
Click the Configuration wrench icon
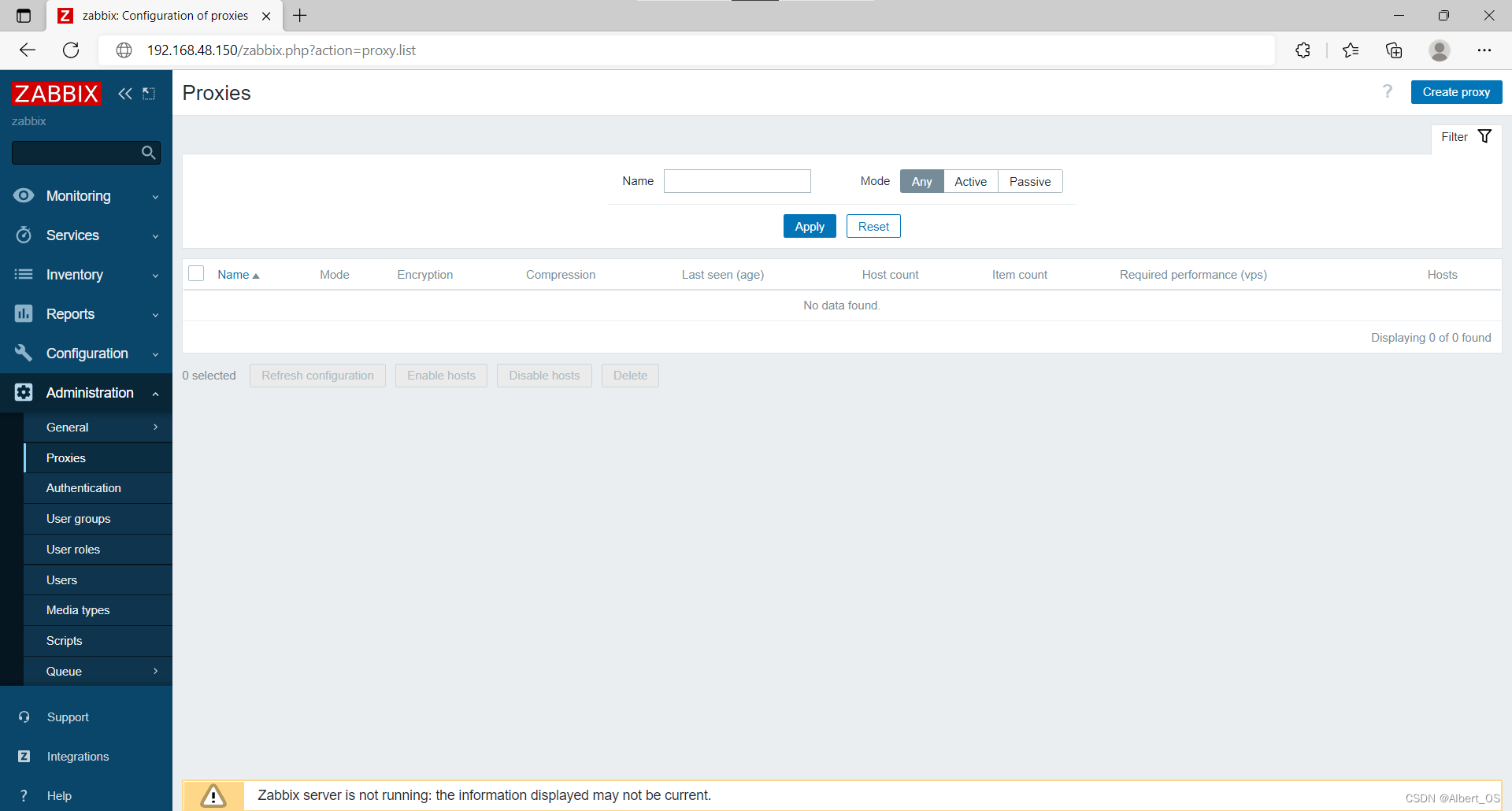pyautogui.click(x=24, y=353)
